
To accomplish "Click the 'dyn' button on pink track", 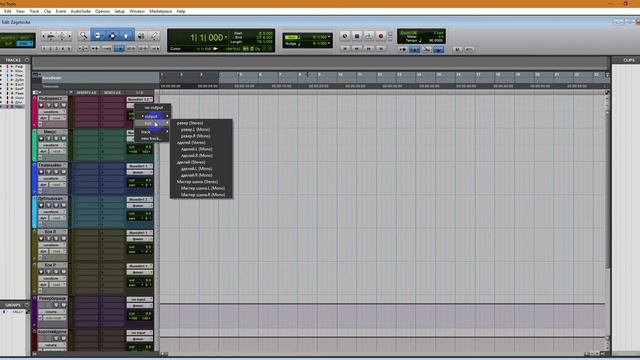I will 43,118.
